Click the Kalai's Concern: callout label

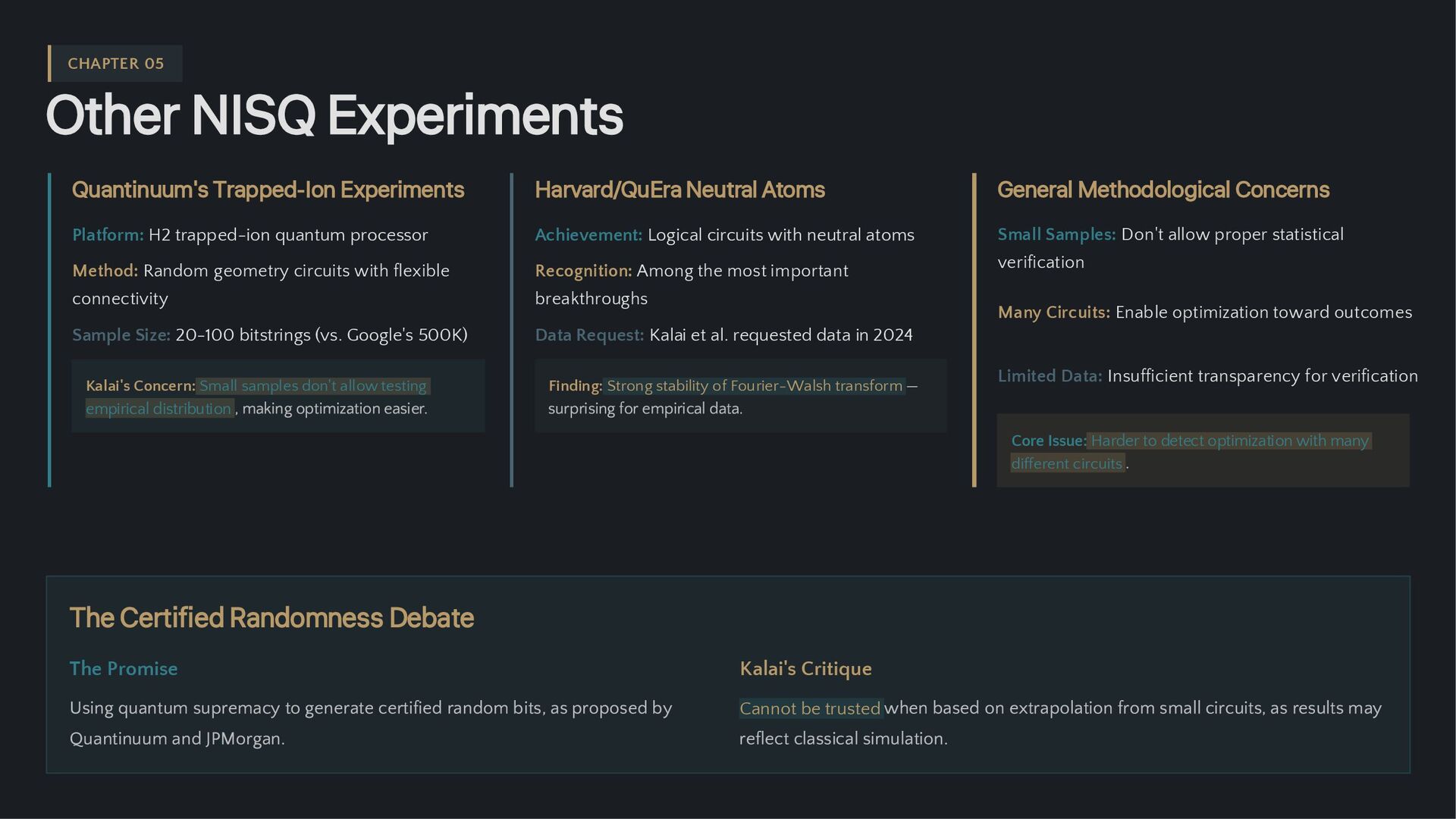(140, 386)
